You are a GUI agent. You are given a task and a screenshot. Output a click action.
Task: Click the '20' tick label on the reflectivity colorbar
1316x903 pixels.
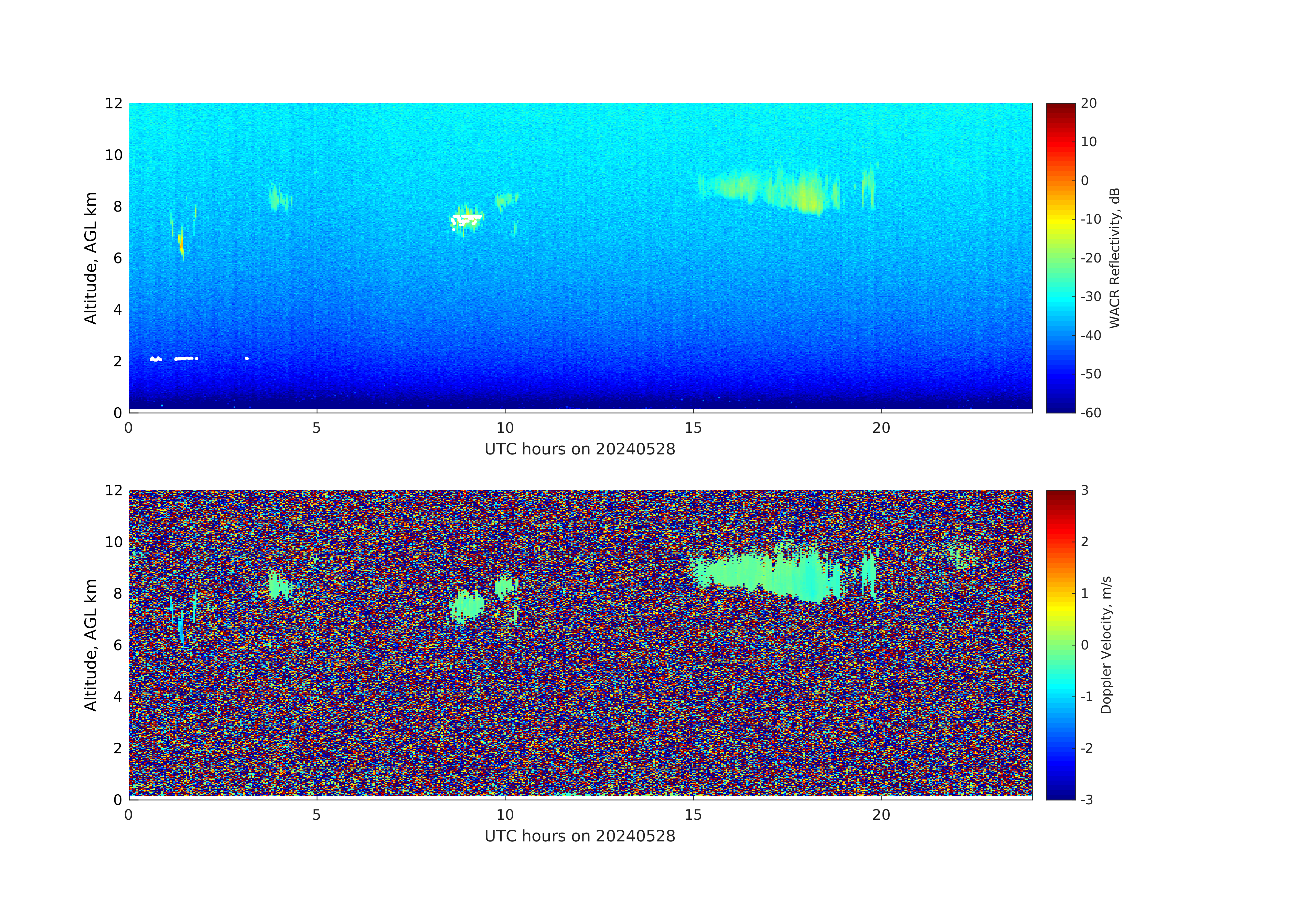click(x=1088, y=104)
